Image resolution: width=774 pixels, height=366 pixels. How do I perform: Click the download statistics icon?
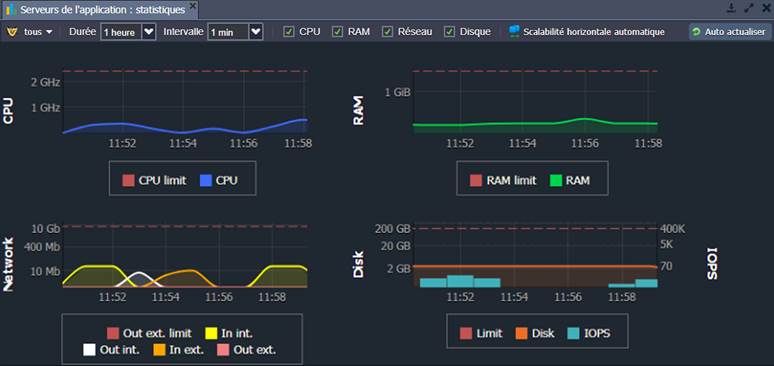pos(732,8)
